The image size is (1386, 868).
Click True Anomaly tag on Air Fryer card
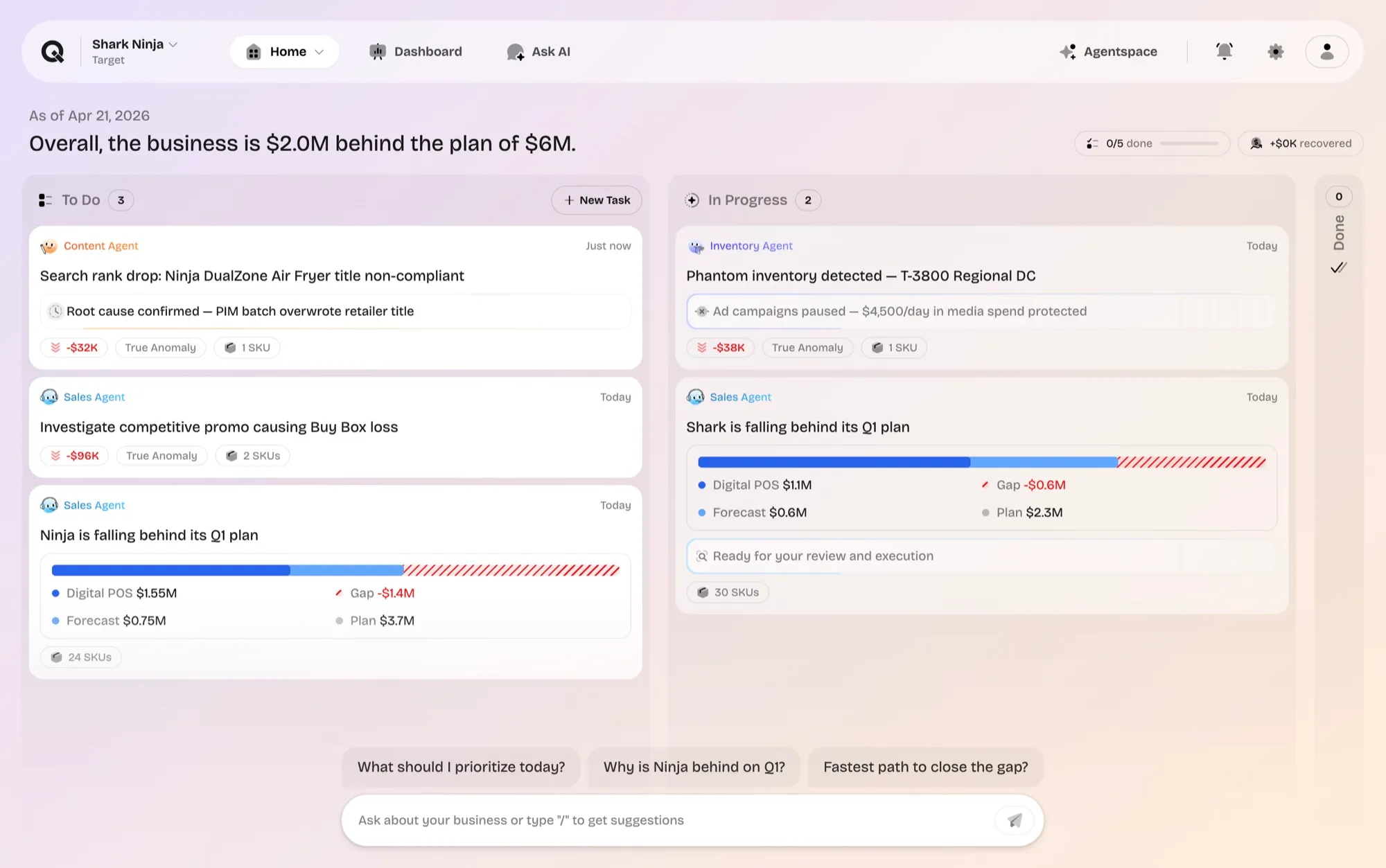(x=161, y=348)
